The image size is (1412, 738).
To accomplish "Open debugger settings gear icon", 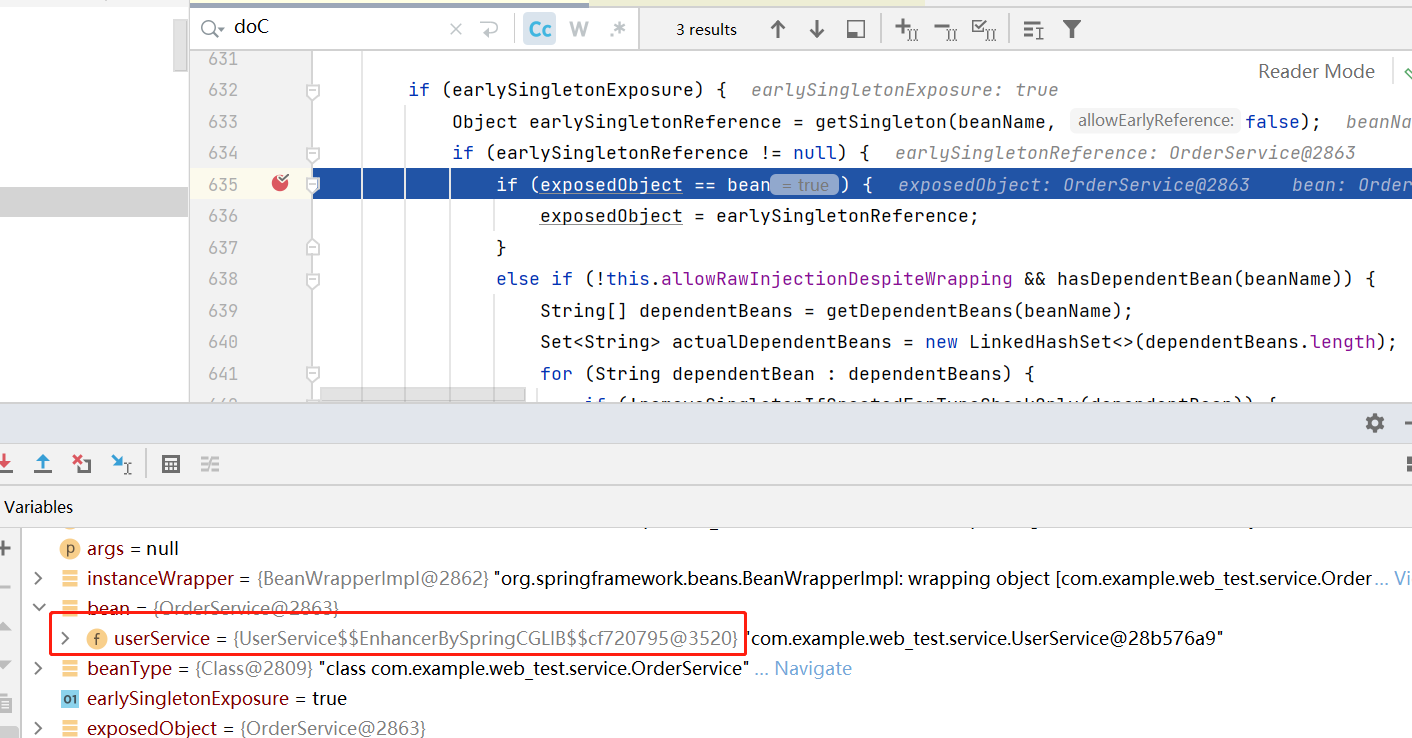I will coord(1375,423).
